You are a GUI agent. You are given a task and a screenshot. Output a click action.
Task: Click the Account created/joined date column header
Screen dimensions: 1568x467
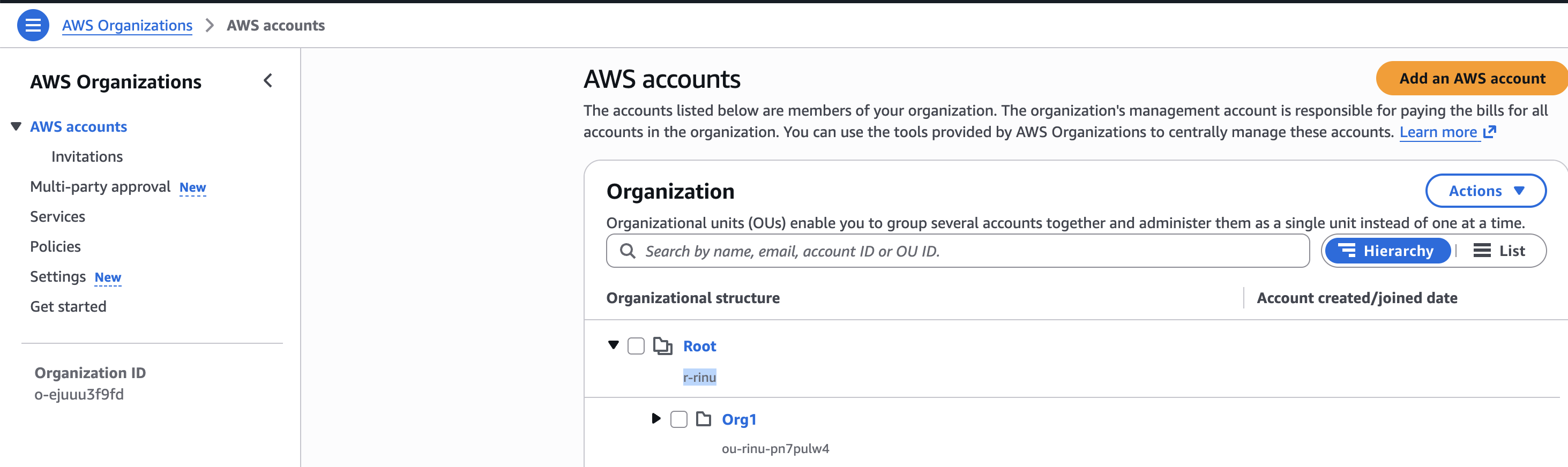point(1357,298)
